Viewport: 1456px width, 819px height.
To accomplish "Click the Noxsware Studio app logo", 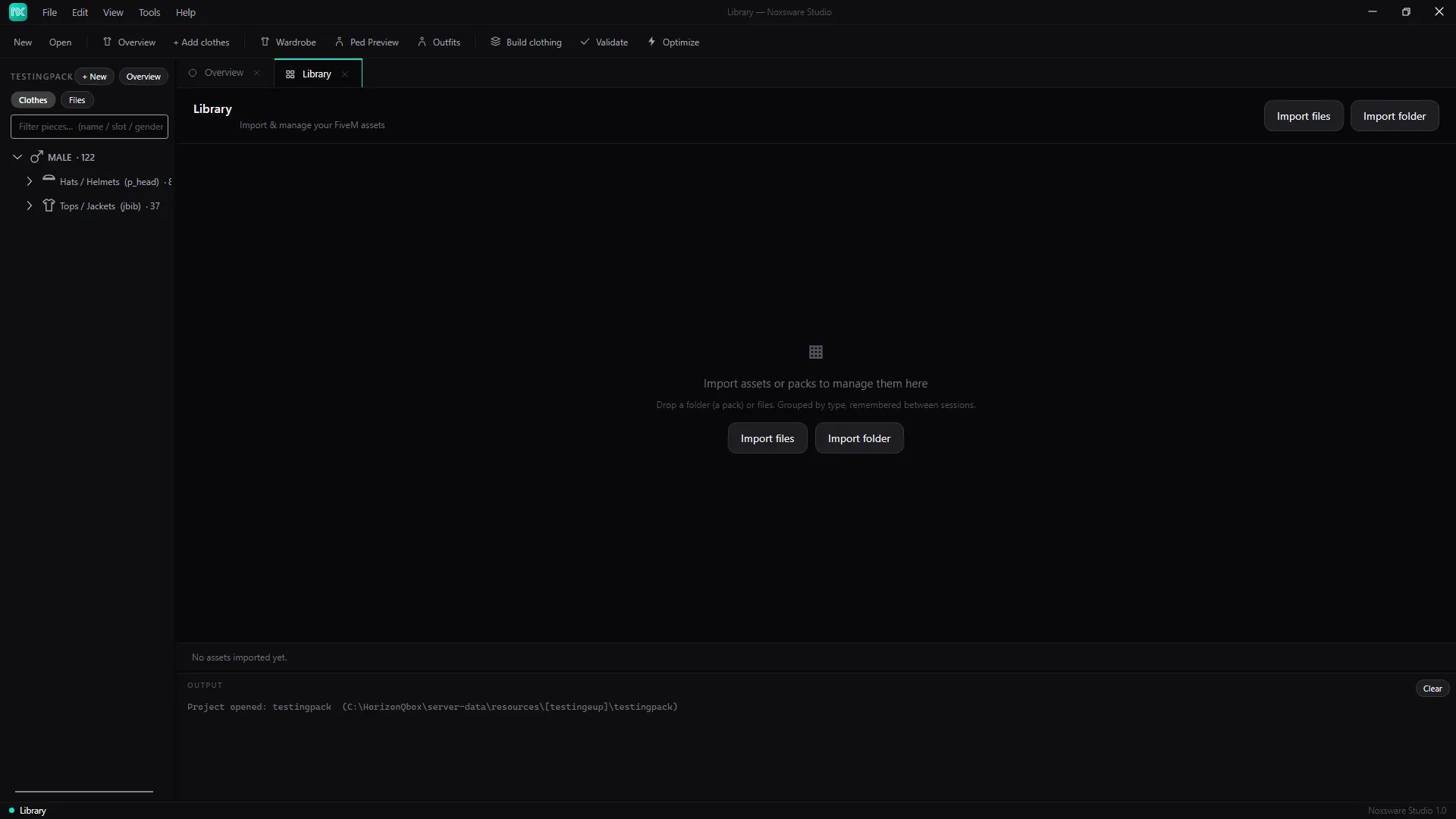I will click(x=18, y=12).
